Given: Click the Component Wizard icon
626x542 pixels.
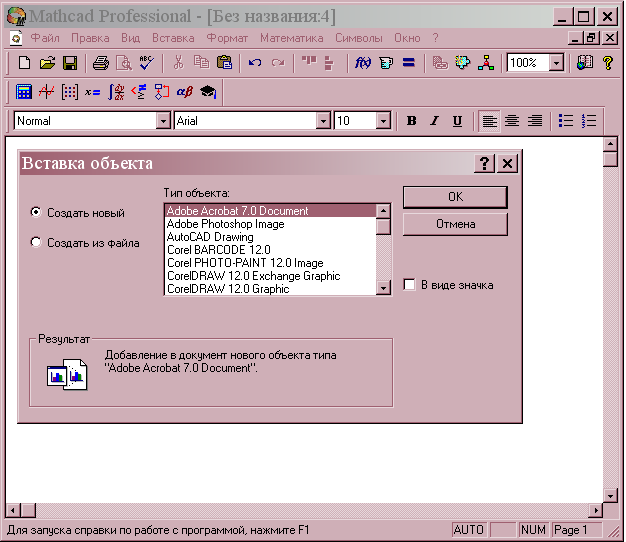Looking at the screenshot, I should 463,63.
